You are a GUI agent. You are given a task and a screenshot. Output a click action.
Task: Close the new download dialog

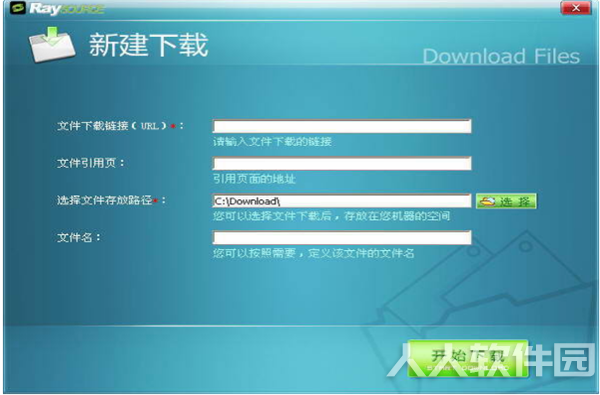coord(575,8)
